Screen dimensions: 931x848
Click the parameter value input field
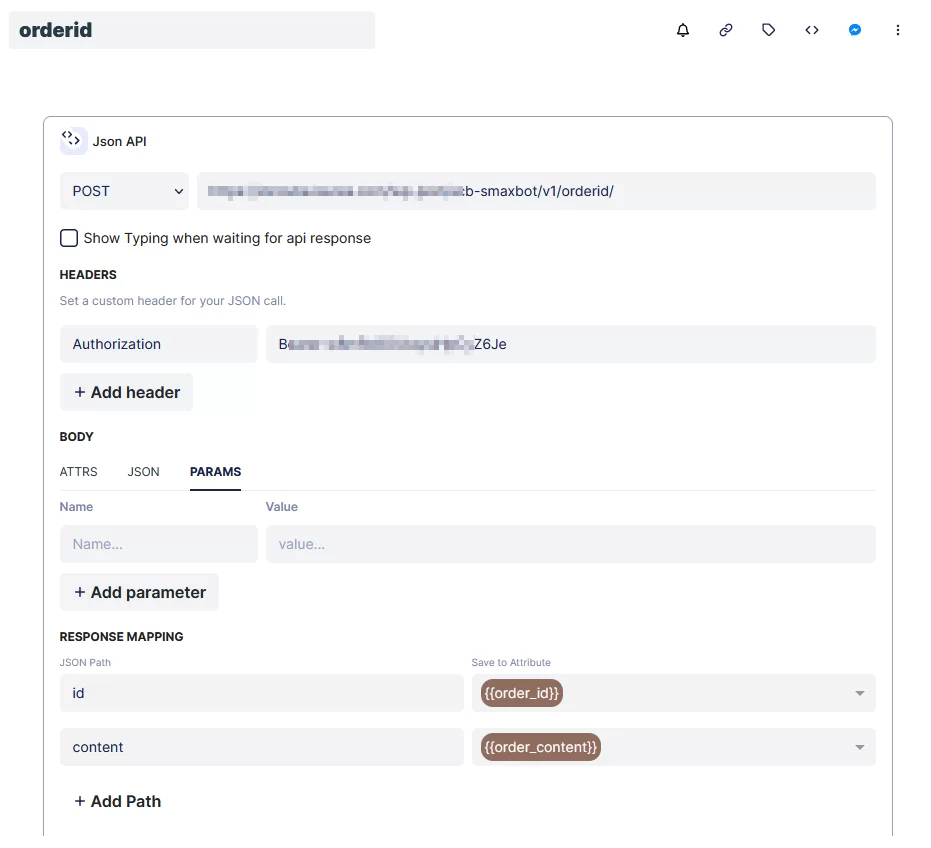point(570,544)
